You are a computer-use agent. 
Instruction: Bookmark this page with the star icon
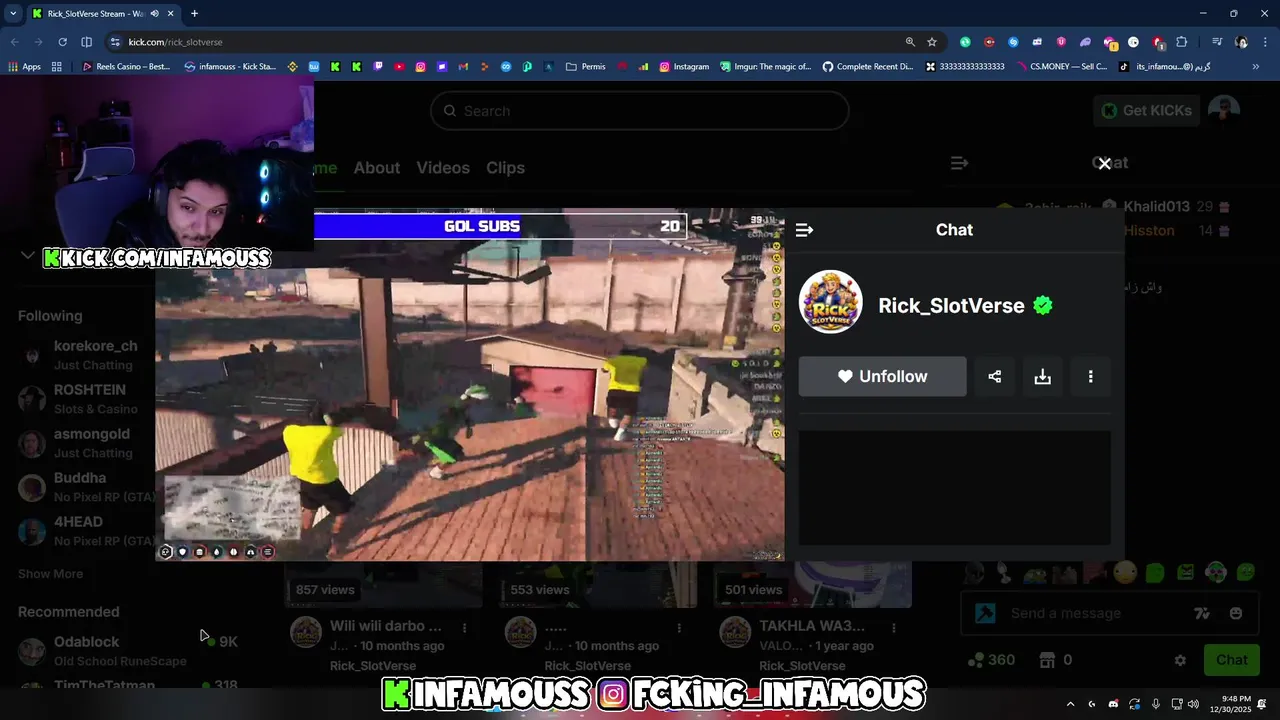click(932, 42)
